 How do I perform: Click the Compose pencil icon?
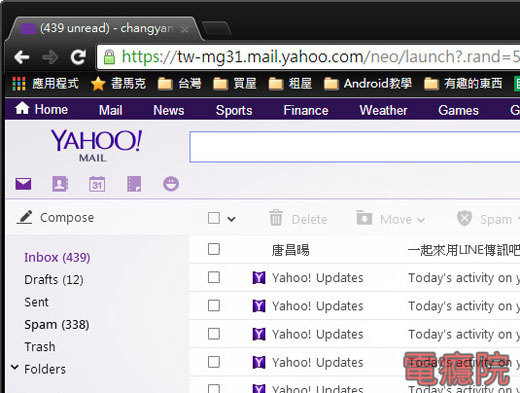(24, 217)
